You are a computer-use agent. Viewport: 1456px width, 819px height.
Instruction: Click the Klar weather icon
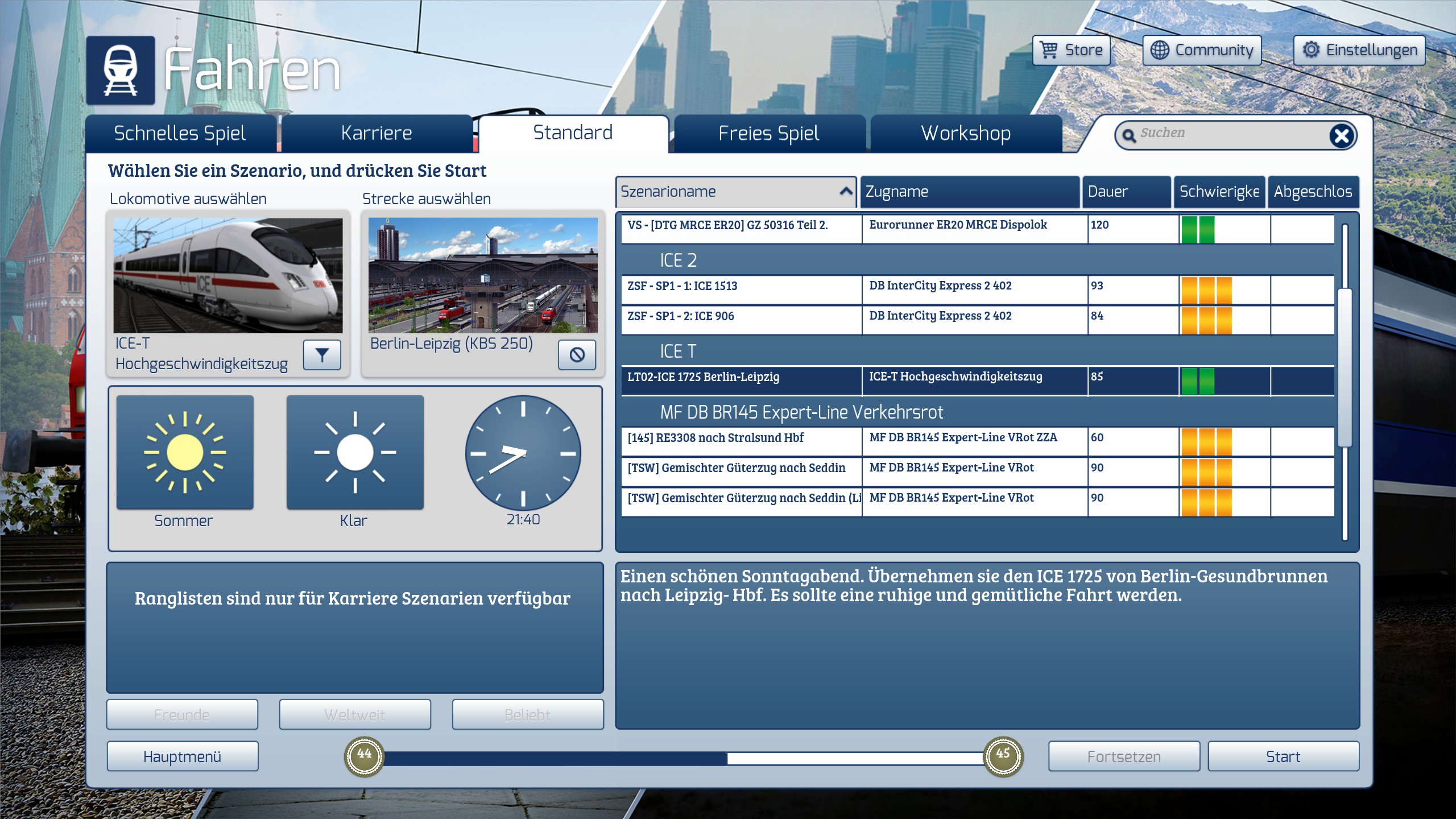click(x=355, y=452)
